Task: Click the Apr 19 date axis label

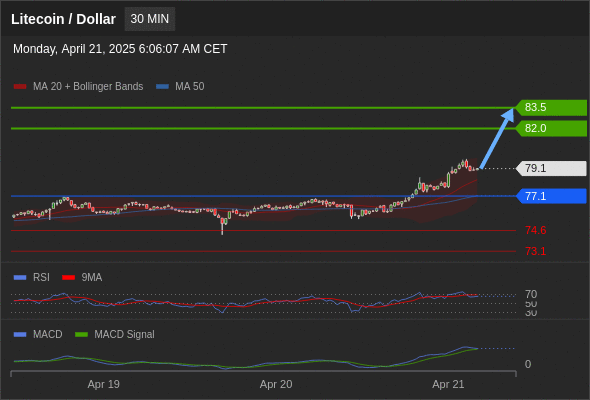Action: [x=103, y=385]
